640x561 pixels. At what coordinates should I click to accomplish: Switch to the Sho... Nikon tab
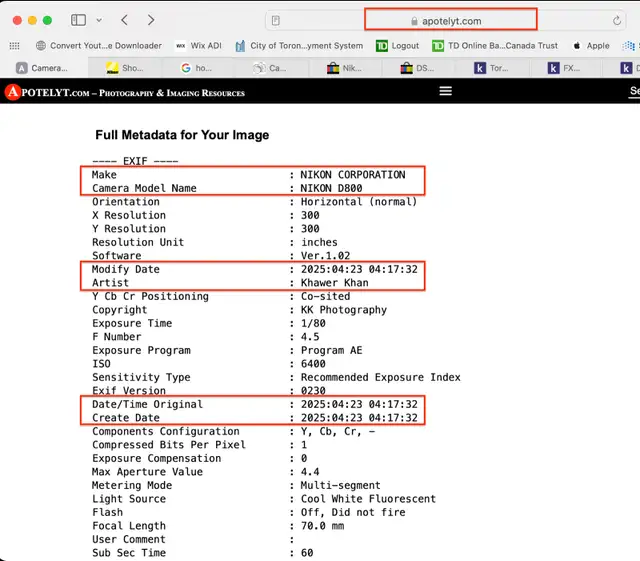tap(124, 68)
